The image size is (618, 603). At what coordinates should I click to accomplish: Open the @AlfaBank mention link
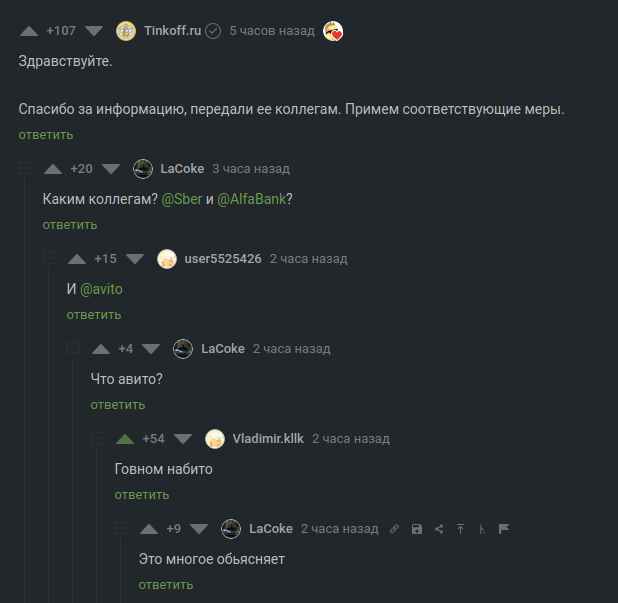pos(252,199)
